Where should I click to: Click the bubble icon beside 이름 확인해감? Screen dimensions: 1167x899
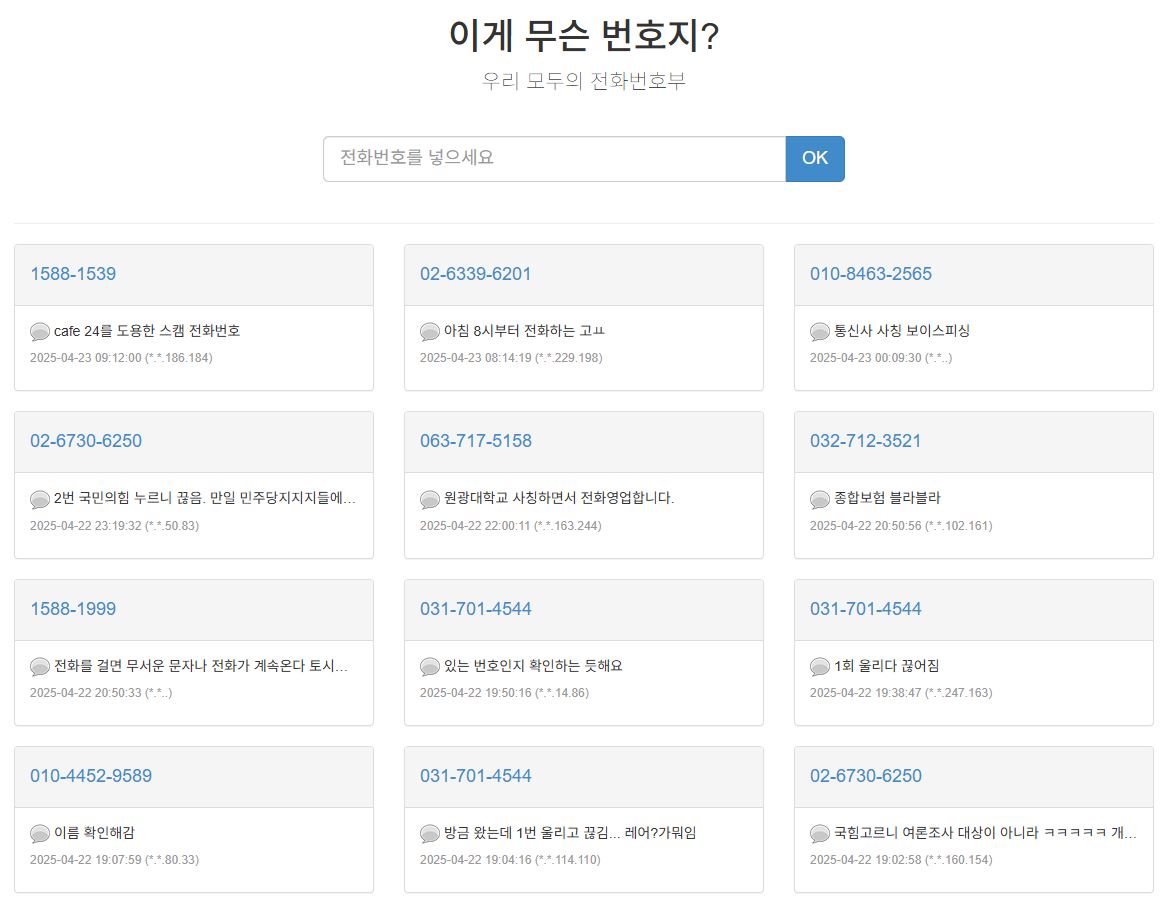click(x=39, y=834)
